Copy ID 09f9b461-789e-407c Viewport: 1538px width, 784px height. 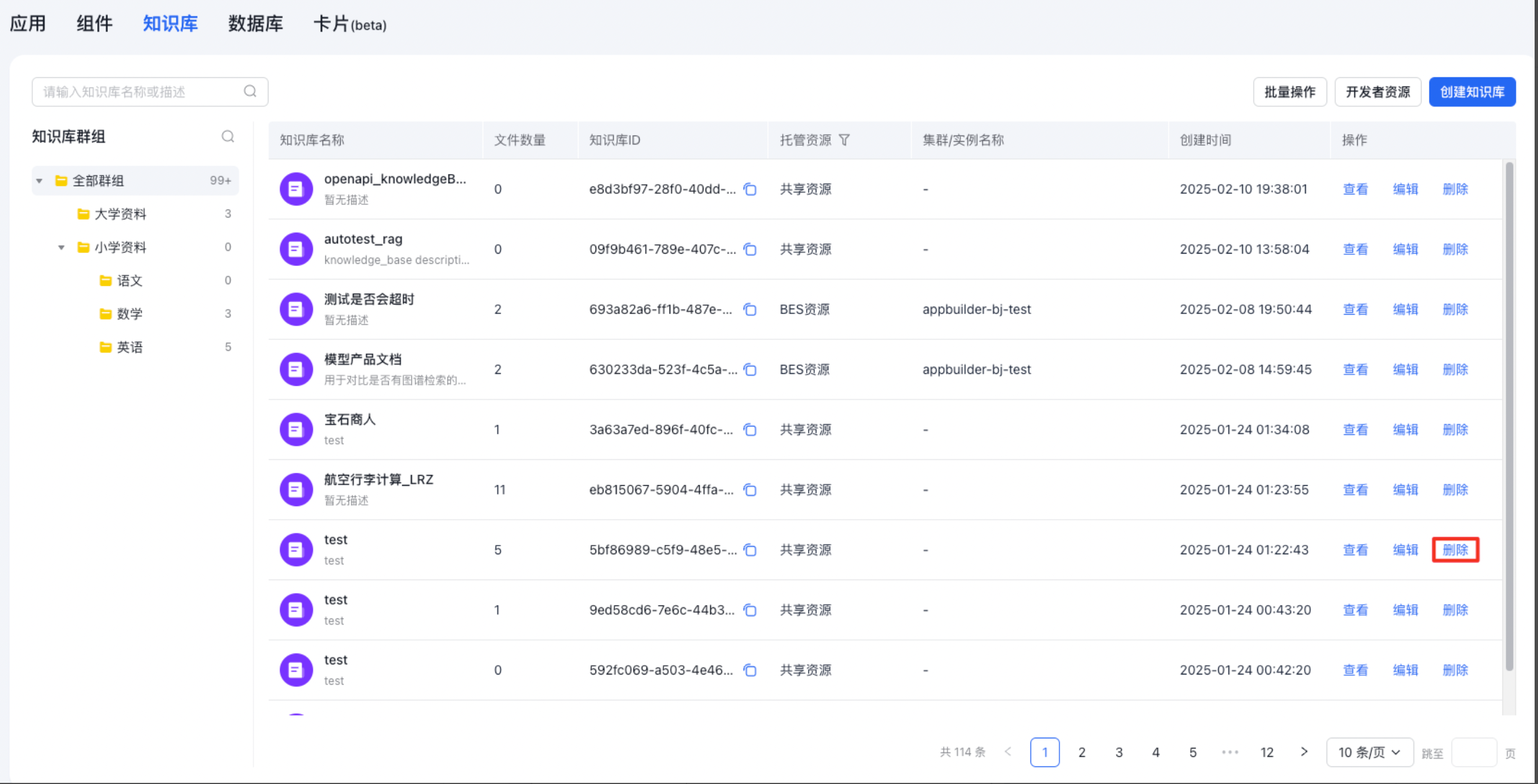(x=750, y=250)
